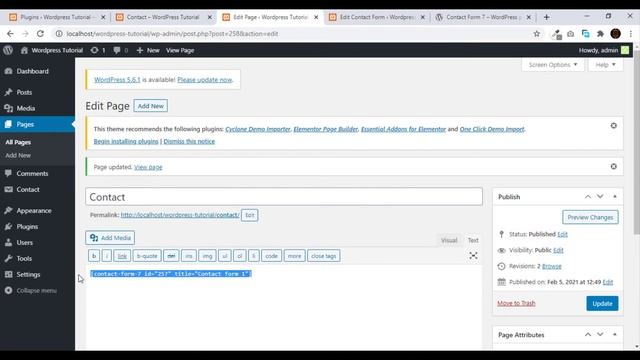
Task: Toggle distraction-free writing fullscreen icon
Action: pyautogui.click(x=473, y=256)
